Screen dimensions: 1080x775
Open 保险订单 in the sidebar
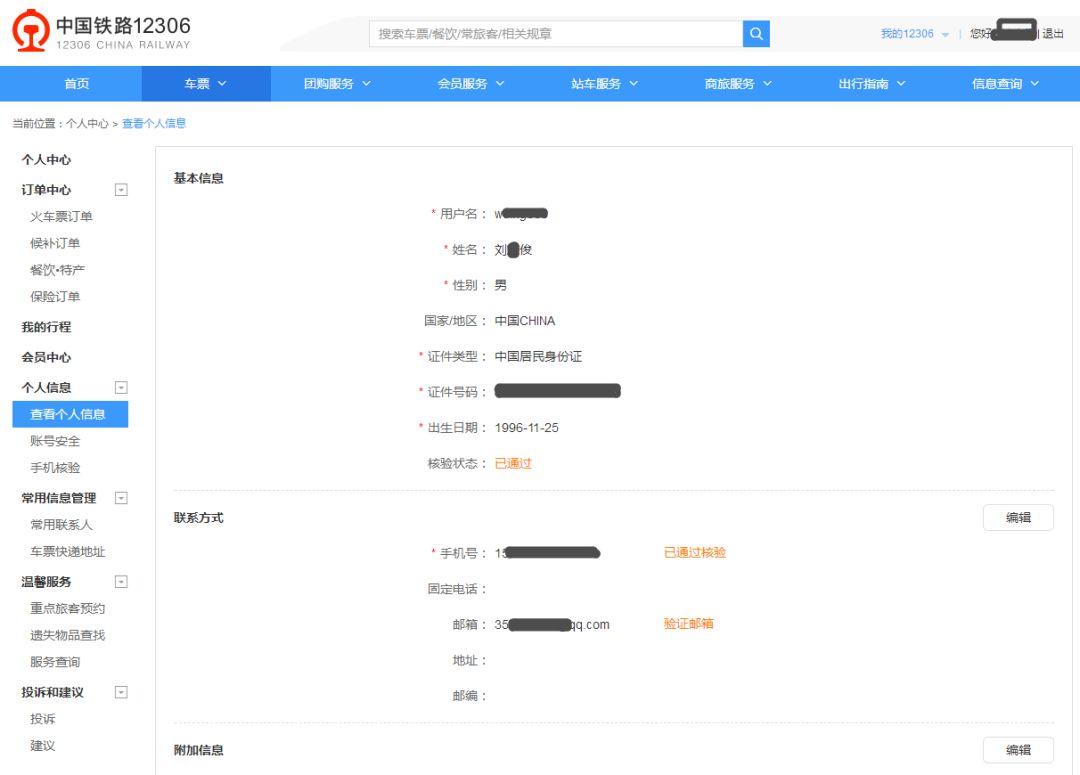coord(55,297)
